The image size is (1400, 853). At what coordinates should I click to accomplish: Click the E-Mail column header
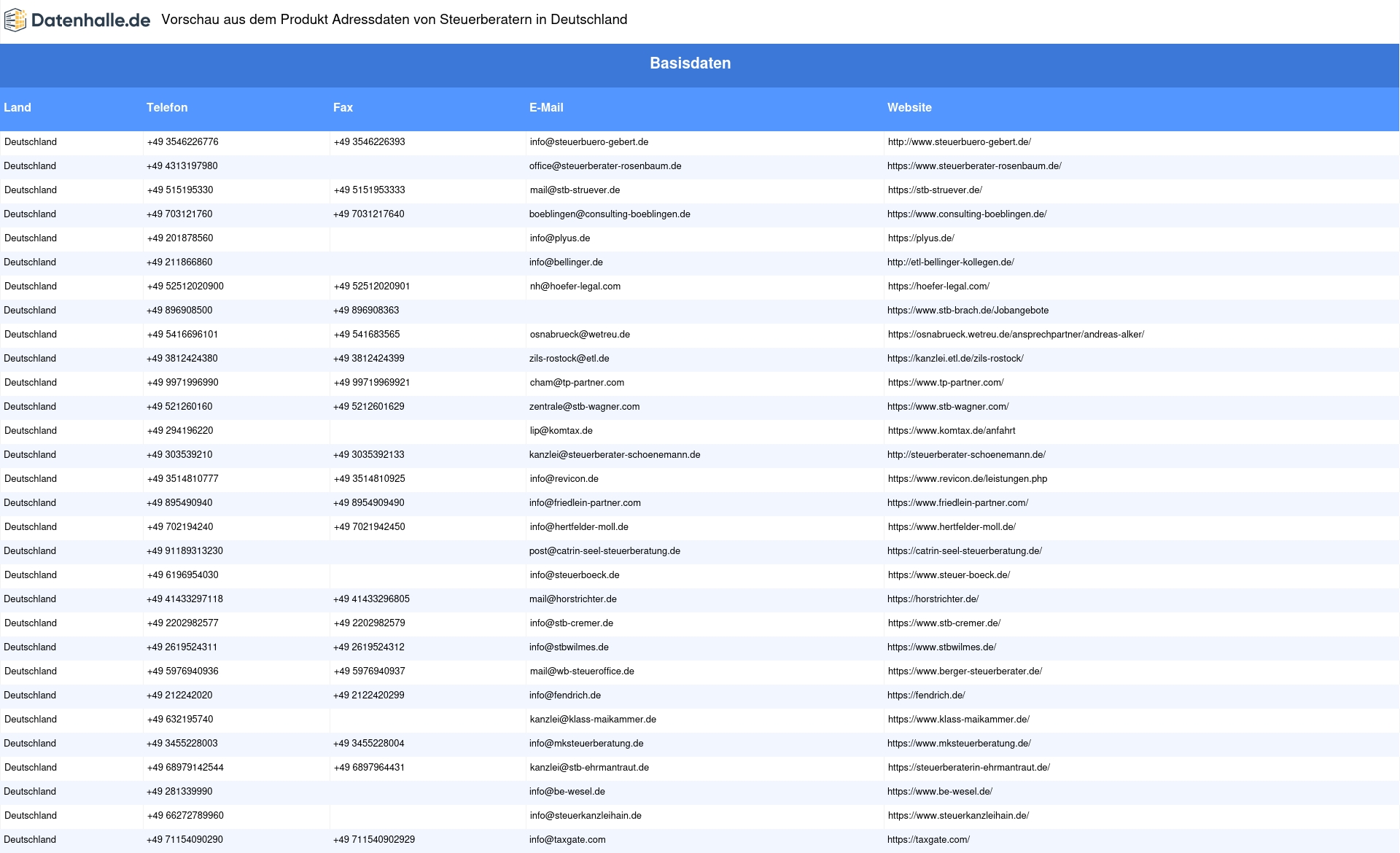point(546,107)
